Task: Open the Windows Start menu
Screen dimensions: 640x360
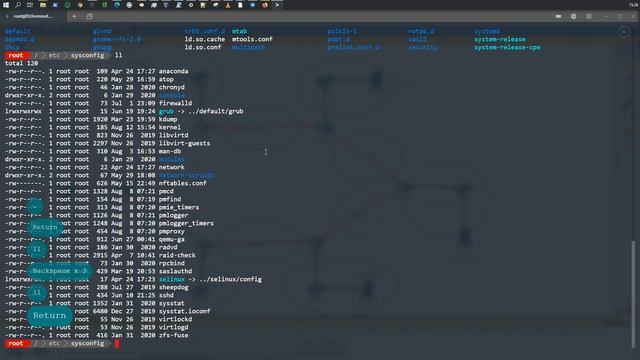Action: [x=6, y=5]
